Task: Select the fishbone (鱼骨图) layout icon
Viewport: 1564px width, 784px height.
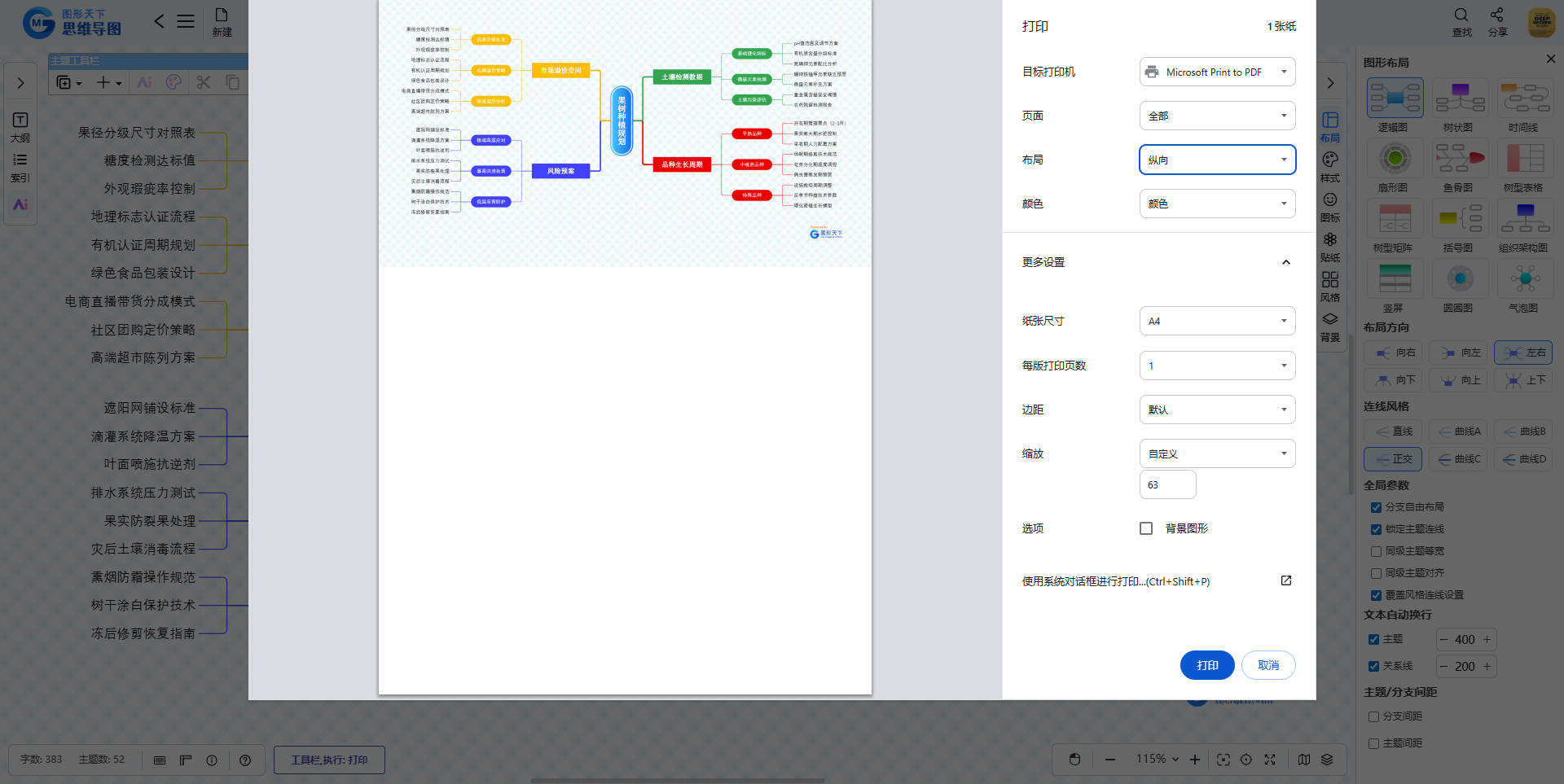Action: pos(1459,158)
